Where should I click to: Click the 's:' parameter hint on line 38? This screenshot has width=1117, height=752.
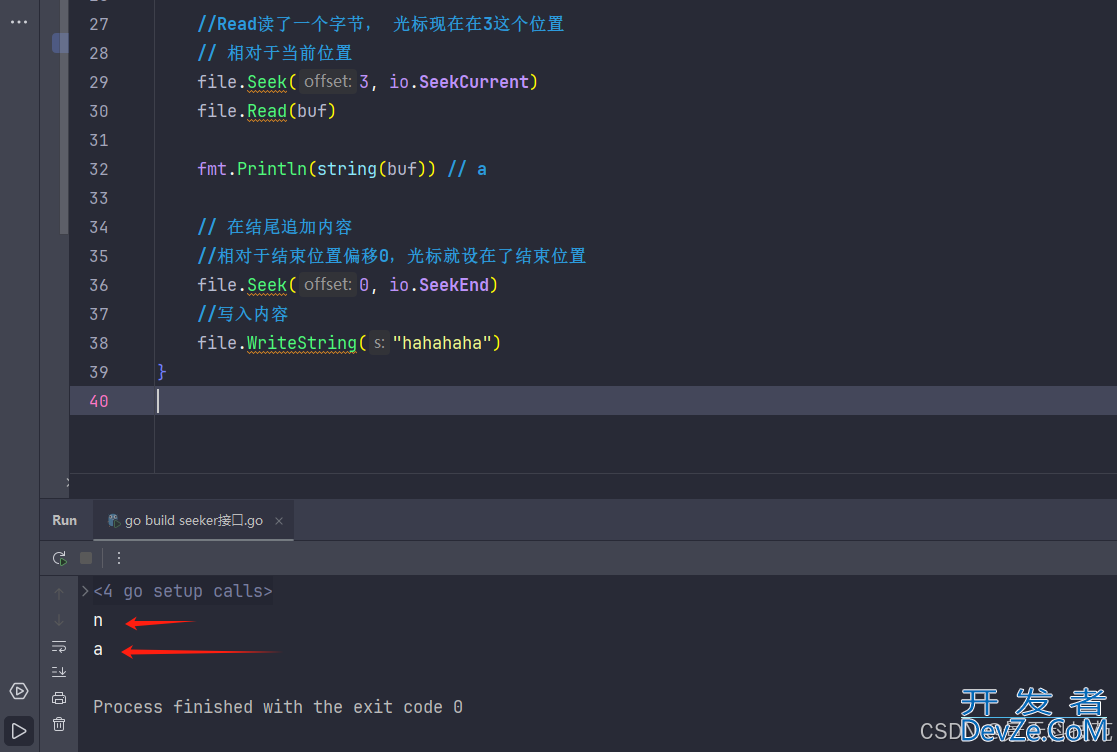(379, 343)
